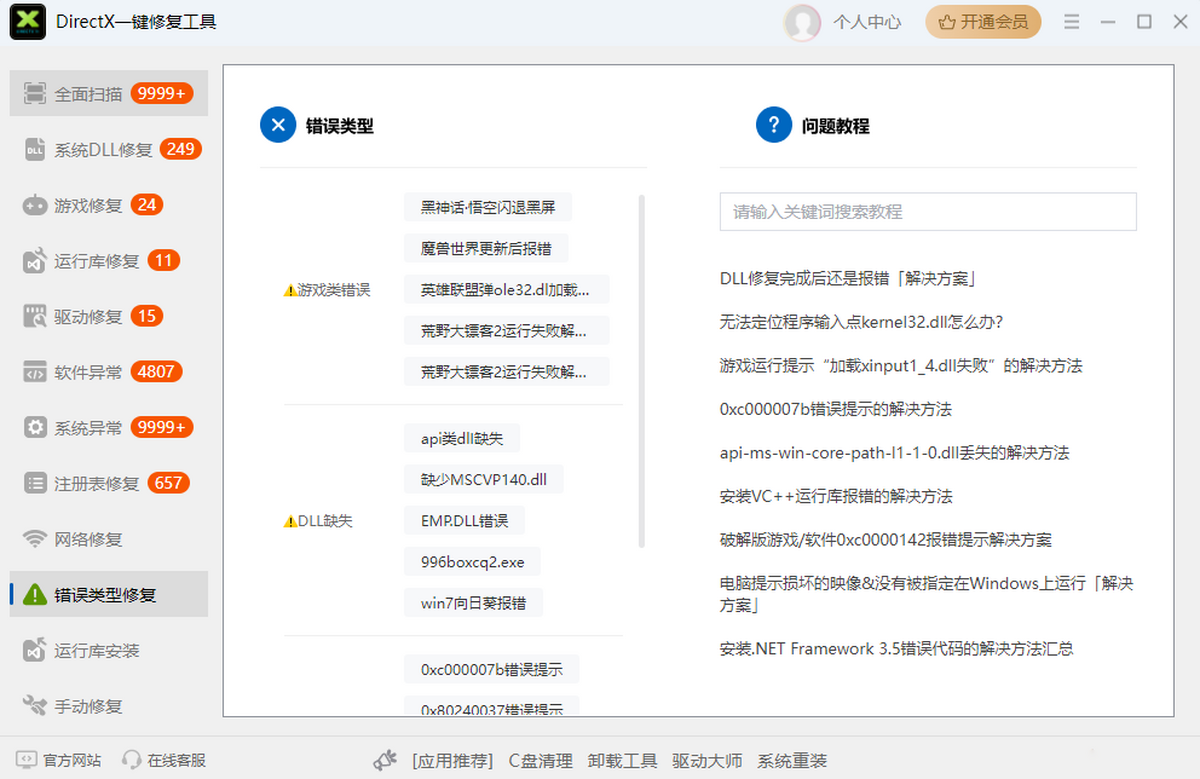Viewport: 1200px width, 779px height.
Task: Select win7向日葵报错 tag
Action: point(473,603)
